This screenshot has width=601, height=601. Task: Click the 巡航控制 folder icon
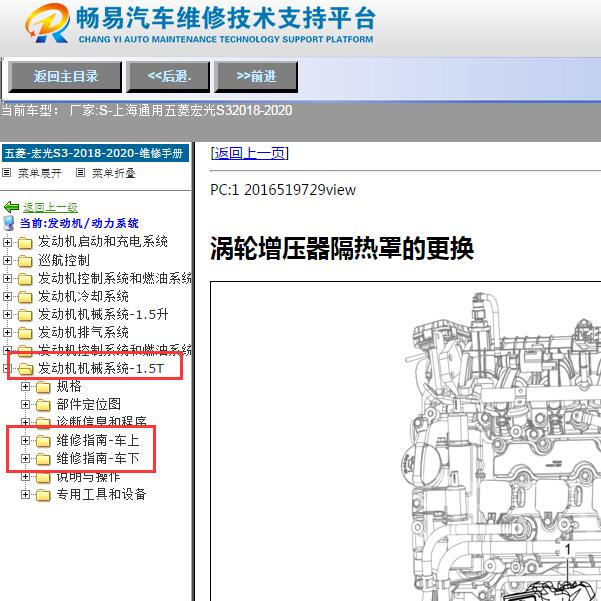pyautogui.click(x=25, y=261)
